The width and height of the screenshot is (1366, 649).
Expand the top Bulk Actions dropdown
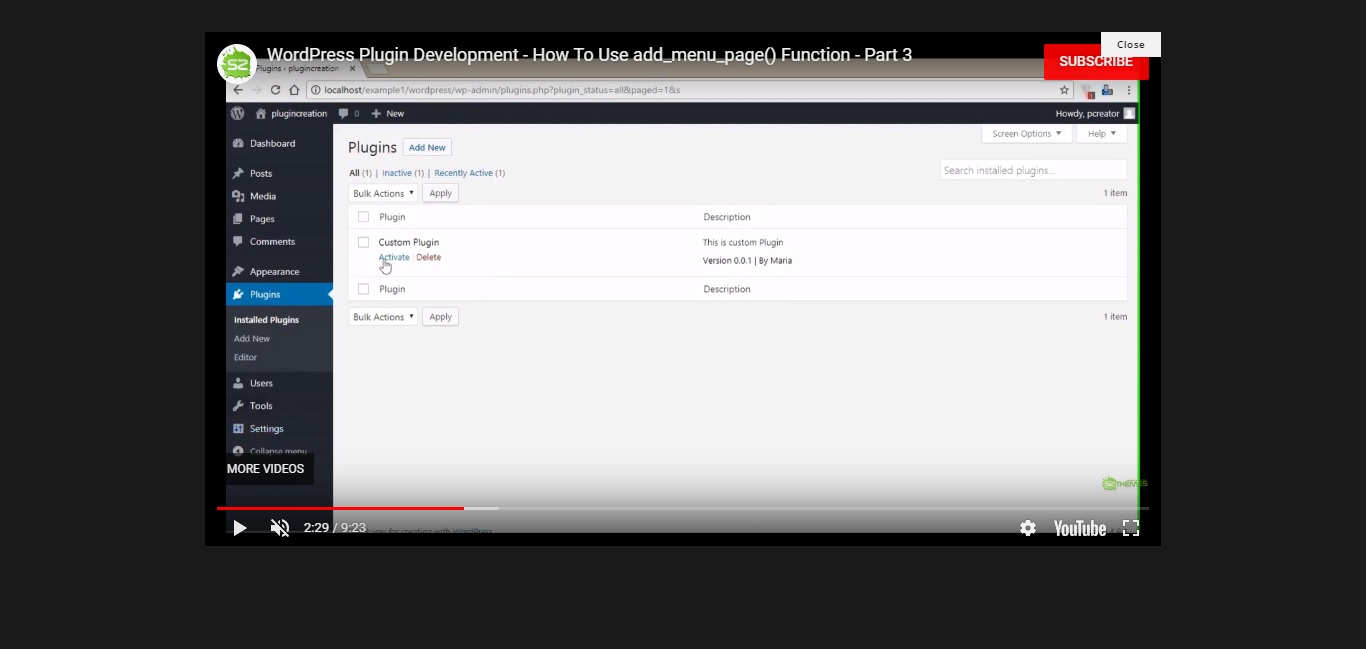click(383, 194)
